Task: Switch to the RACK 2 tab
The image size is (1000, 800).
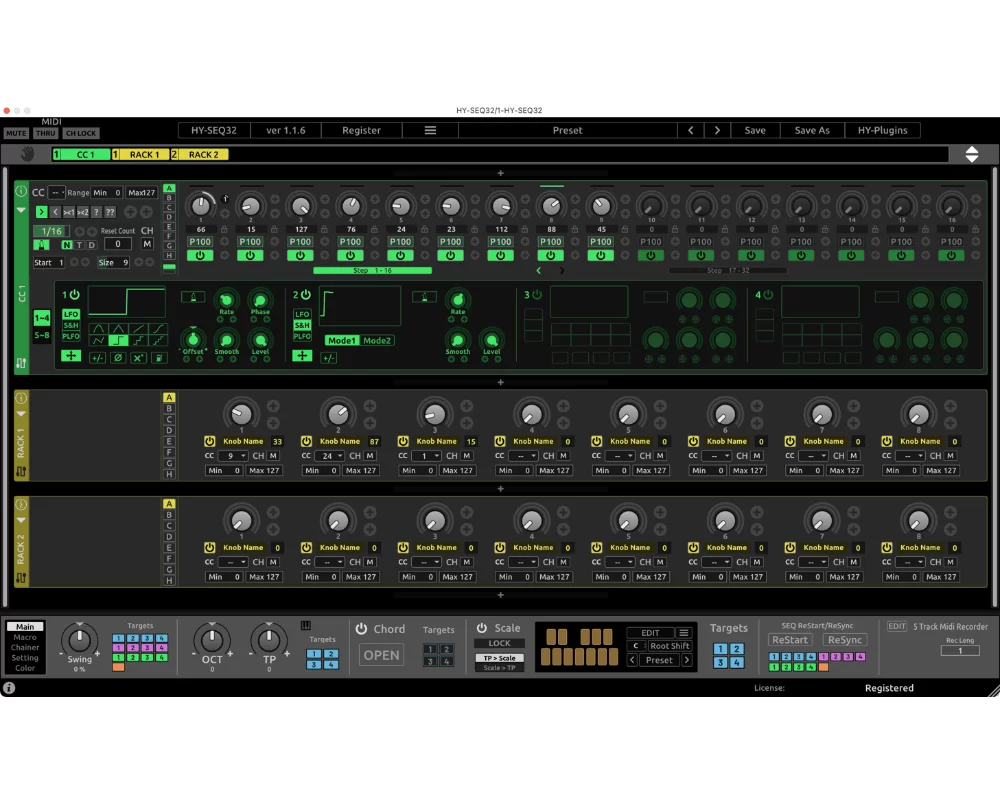Action: pos(200,154)
